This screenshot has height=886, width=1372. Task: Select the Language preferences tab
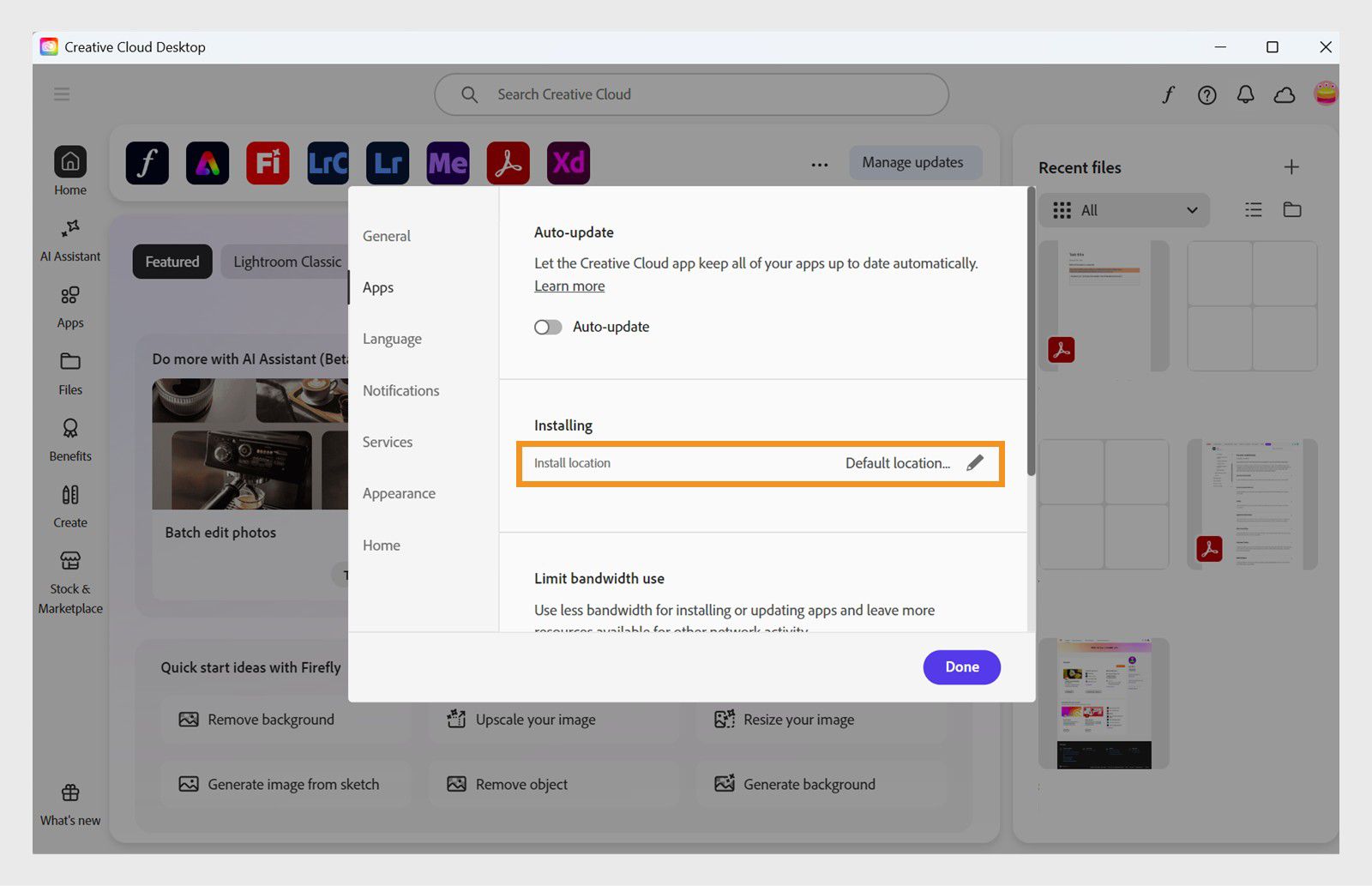pos(392,339)
